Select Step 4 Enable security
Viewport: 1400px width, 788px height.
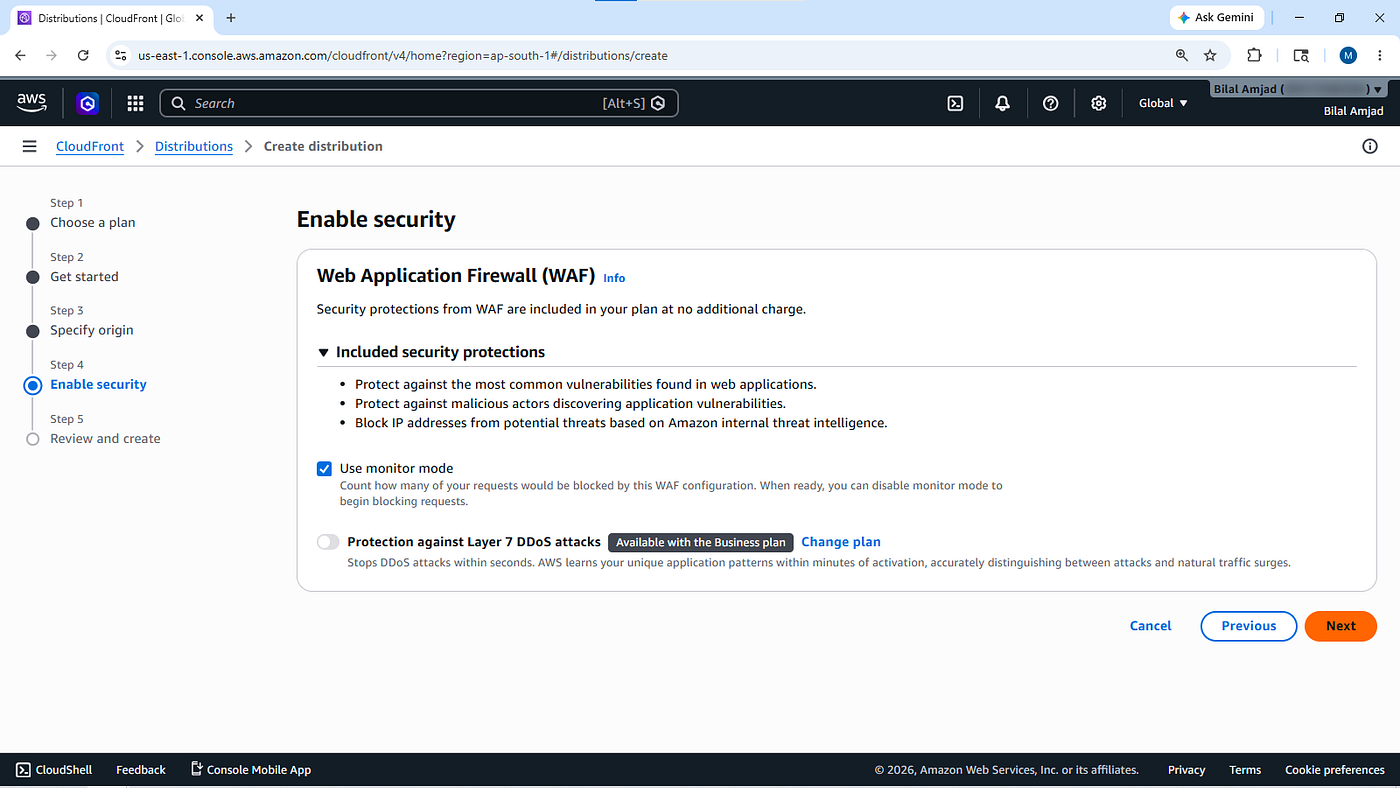[x=98, y=384]
